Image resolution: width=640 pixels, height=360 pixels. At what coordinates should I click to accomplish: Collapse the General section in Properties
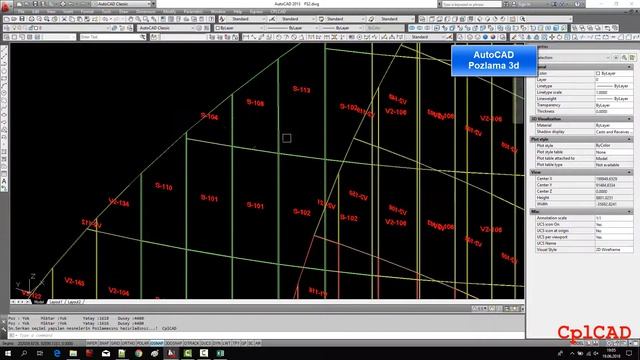coord(629,67)
